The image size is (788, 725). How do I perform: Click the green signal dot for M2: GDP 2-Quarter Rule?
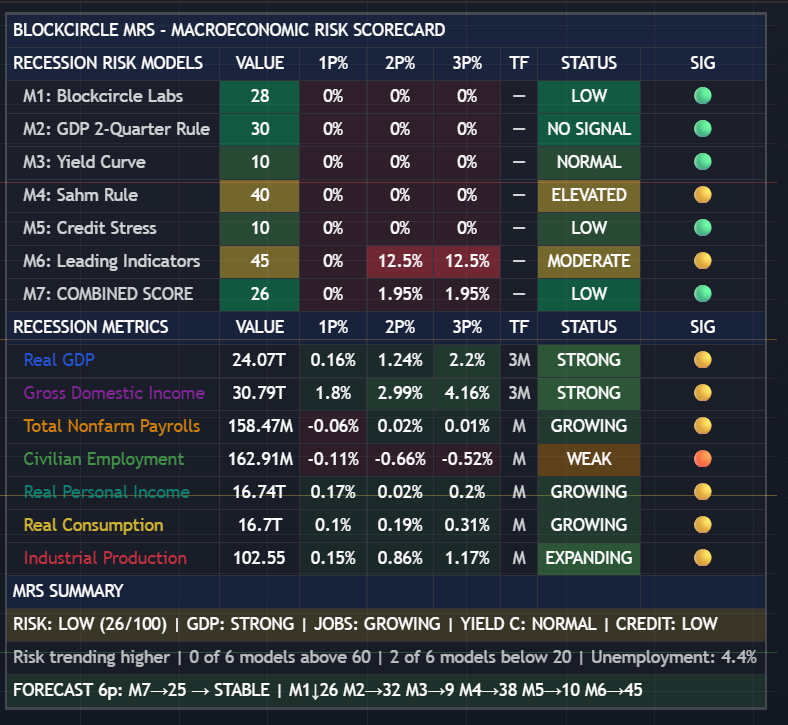703,129
